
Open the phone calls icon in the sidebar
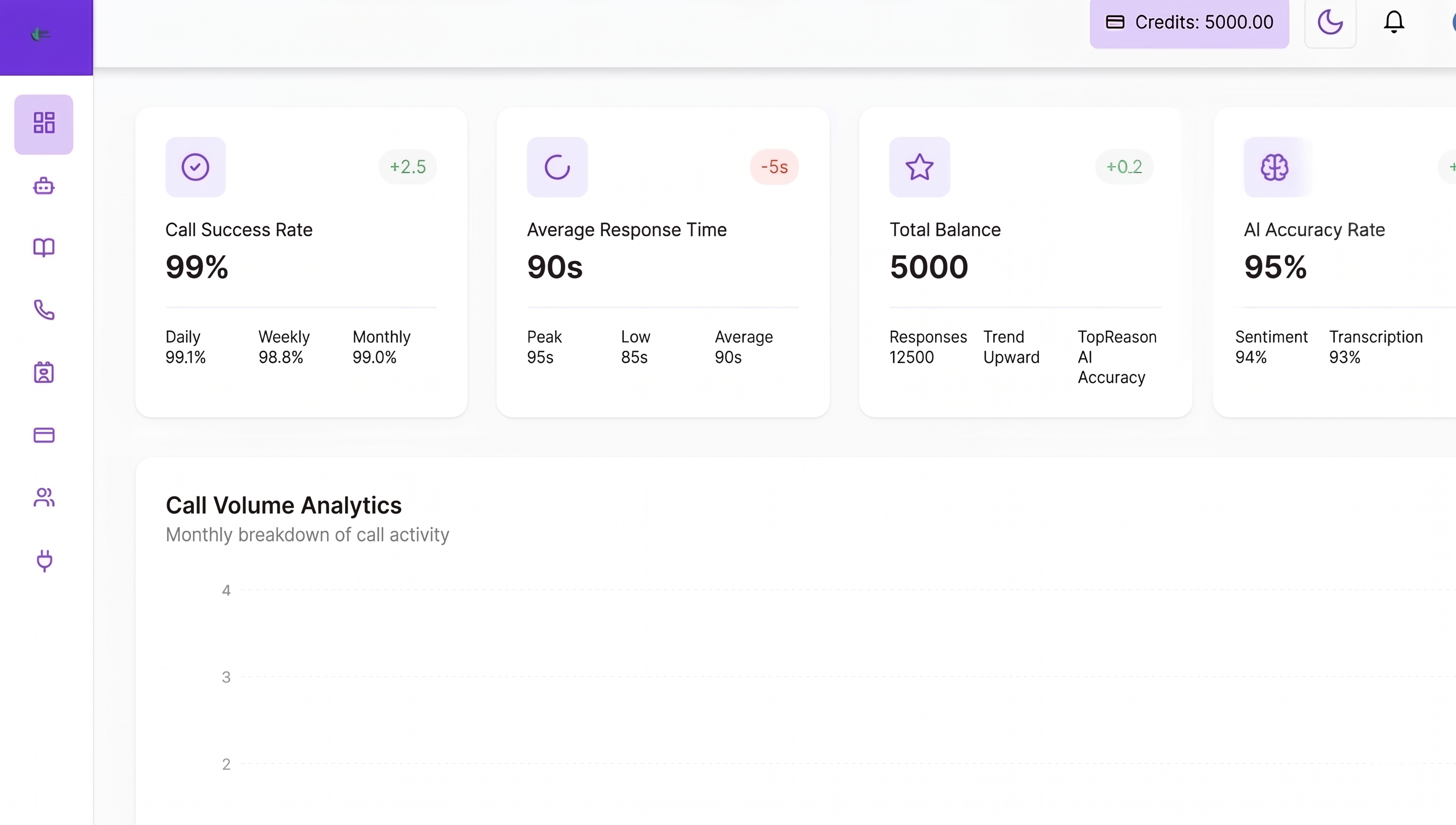[43, 310]
